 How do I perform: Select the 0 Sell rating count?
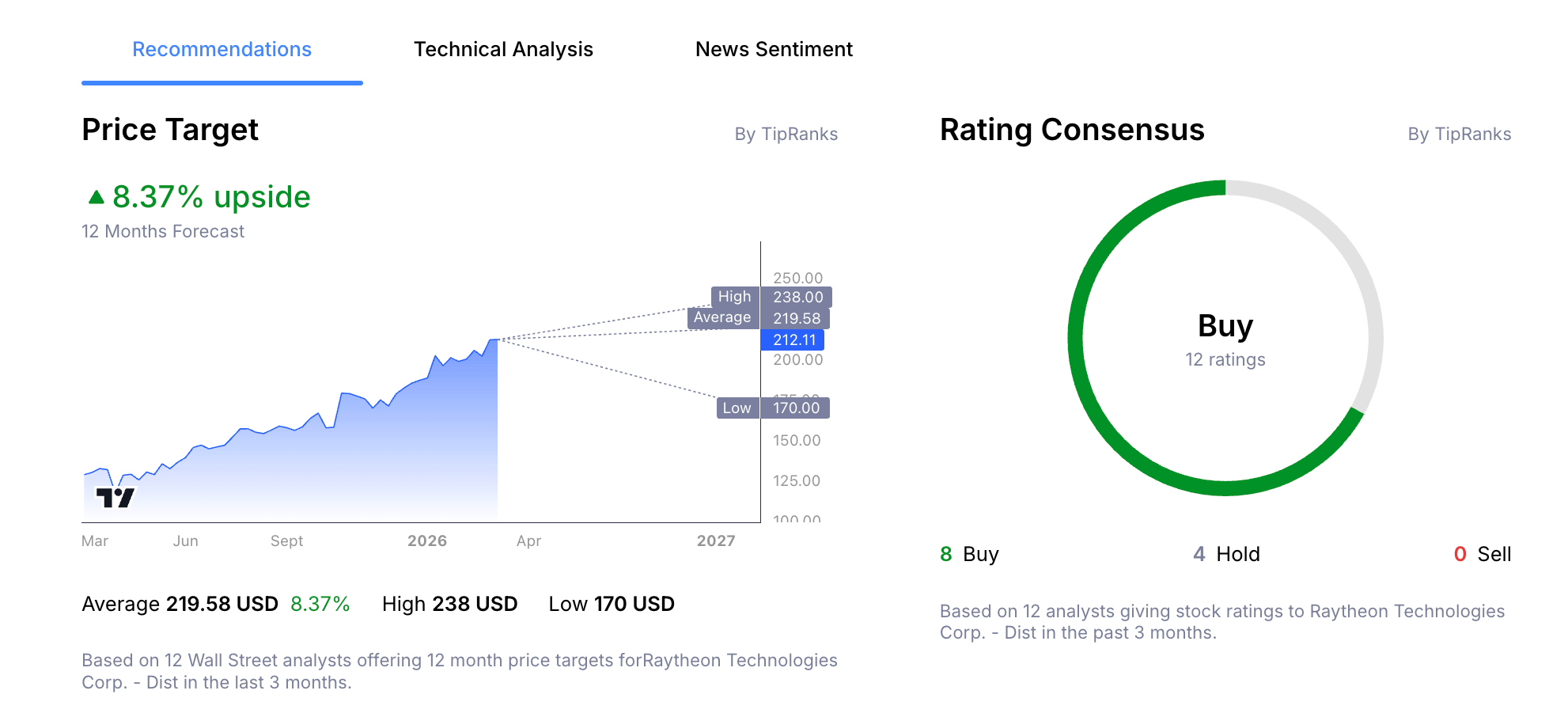[x=1484, y=554]
